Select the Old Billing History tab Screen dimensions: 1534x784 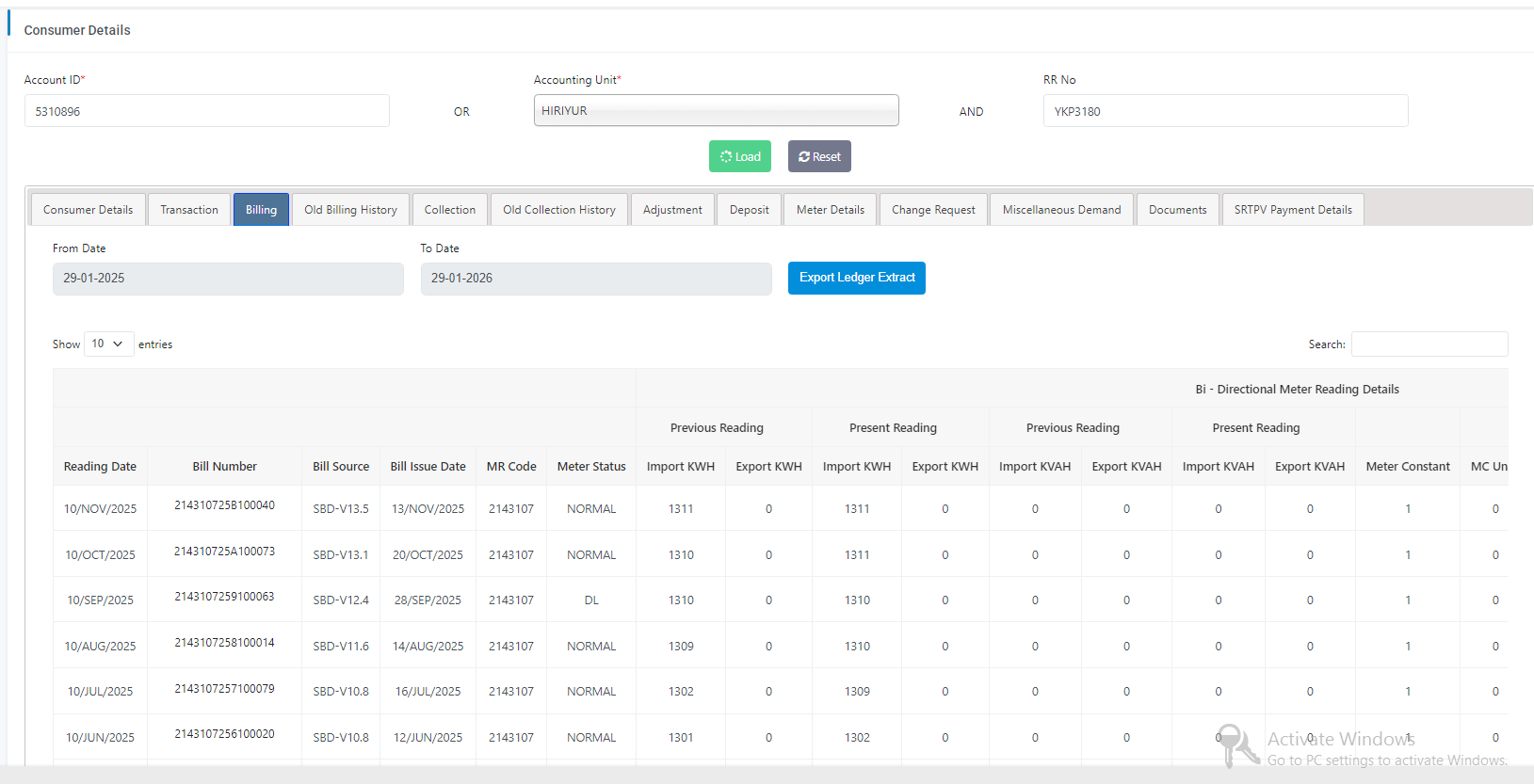350,210
